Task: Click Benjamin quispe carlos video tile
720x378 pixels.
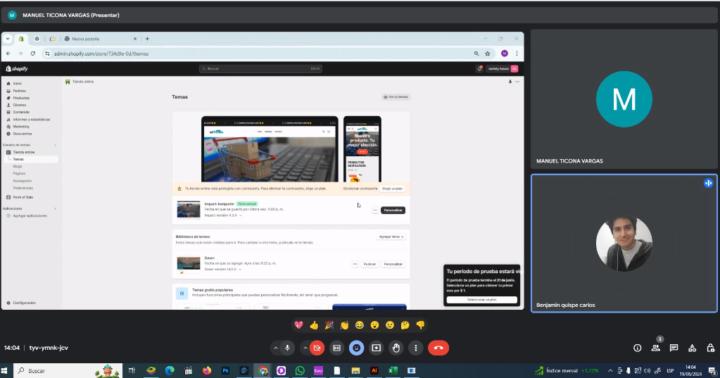Action: coord(624,243)
